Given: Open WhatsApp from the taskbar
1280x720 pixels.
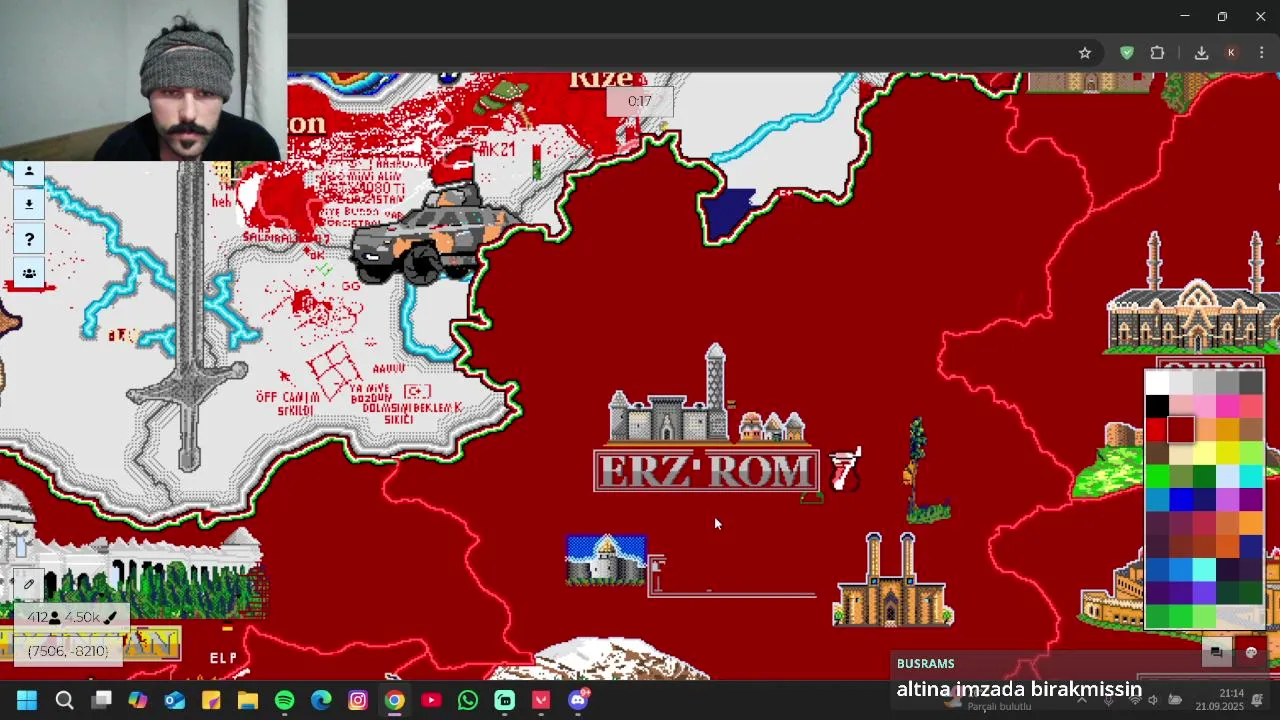Looking at the screenshot, I should coord(468,700).
